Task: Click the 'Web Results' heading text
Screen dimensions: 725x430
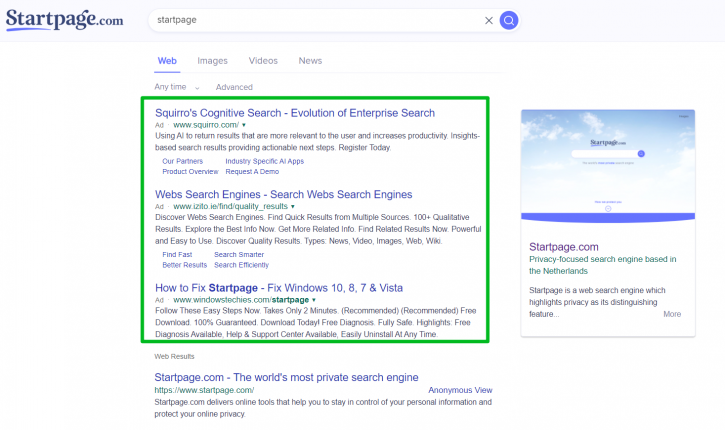Action: (174, 356)
